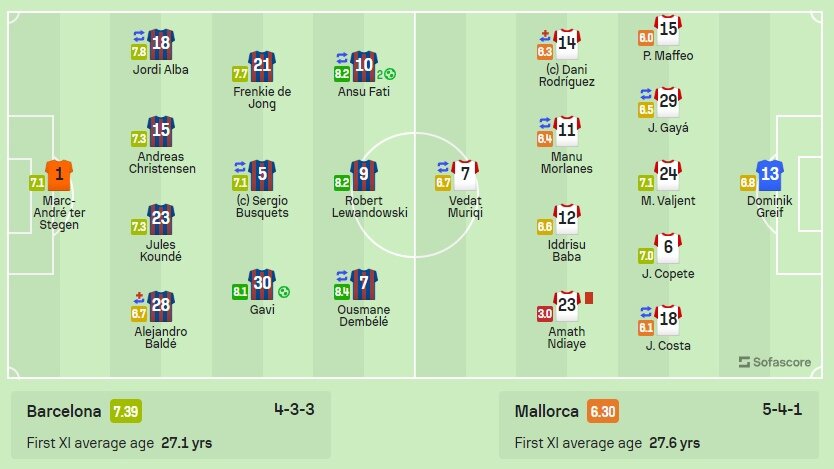Click Ter Stegen's orange number 1 jersey

[59, 175]
